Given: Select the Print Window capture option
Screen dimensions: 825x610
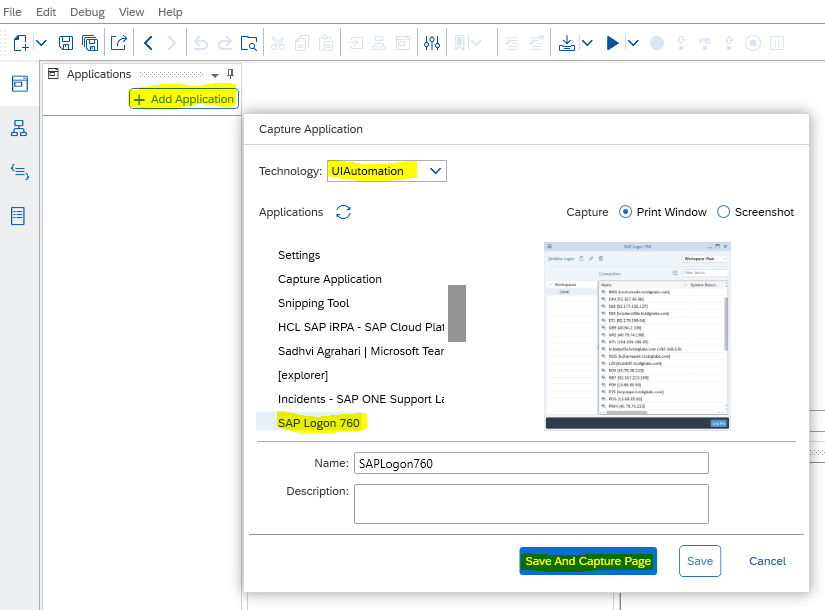Looking at the screenshot, I should tap(626, 212).
